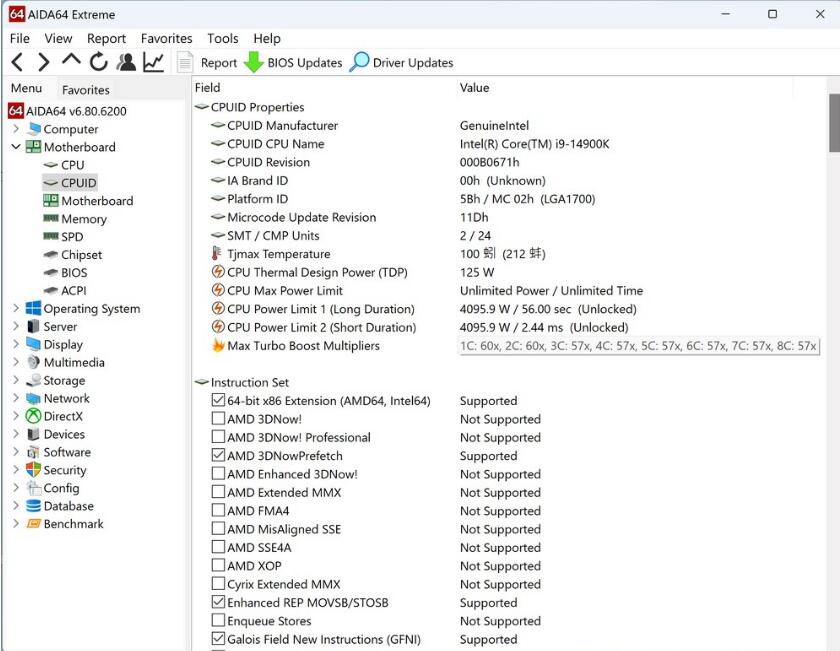
Task: Refresh the page with the circular arrow icon
Action: tap(99, 62)
